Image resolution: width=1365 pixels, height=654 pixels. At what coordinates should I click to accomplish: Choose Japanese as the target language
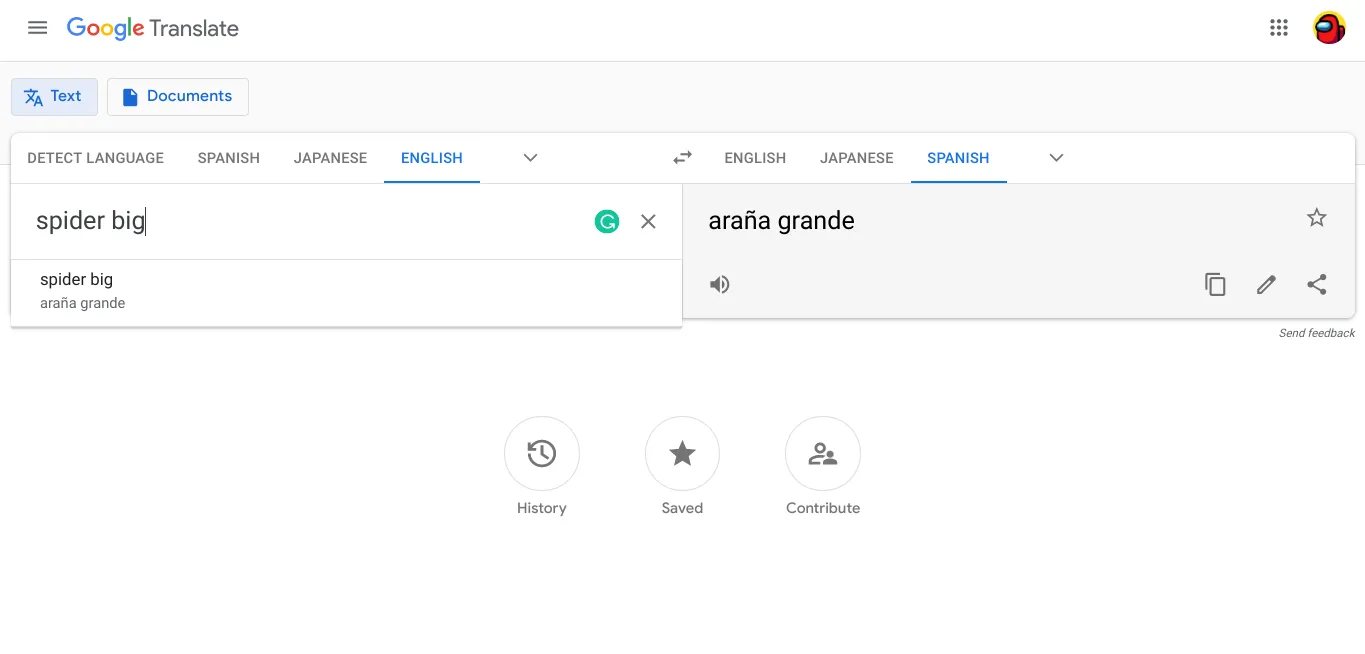tap(856, 158)
